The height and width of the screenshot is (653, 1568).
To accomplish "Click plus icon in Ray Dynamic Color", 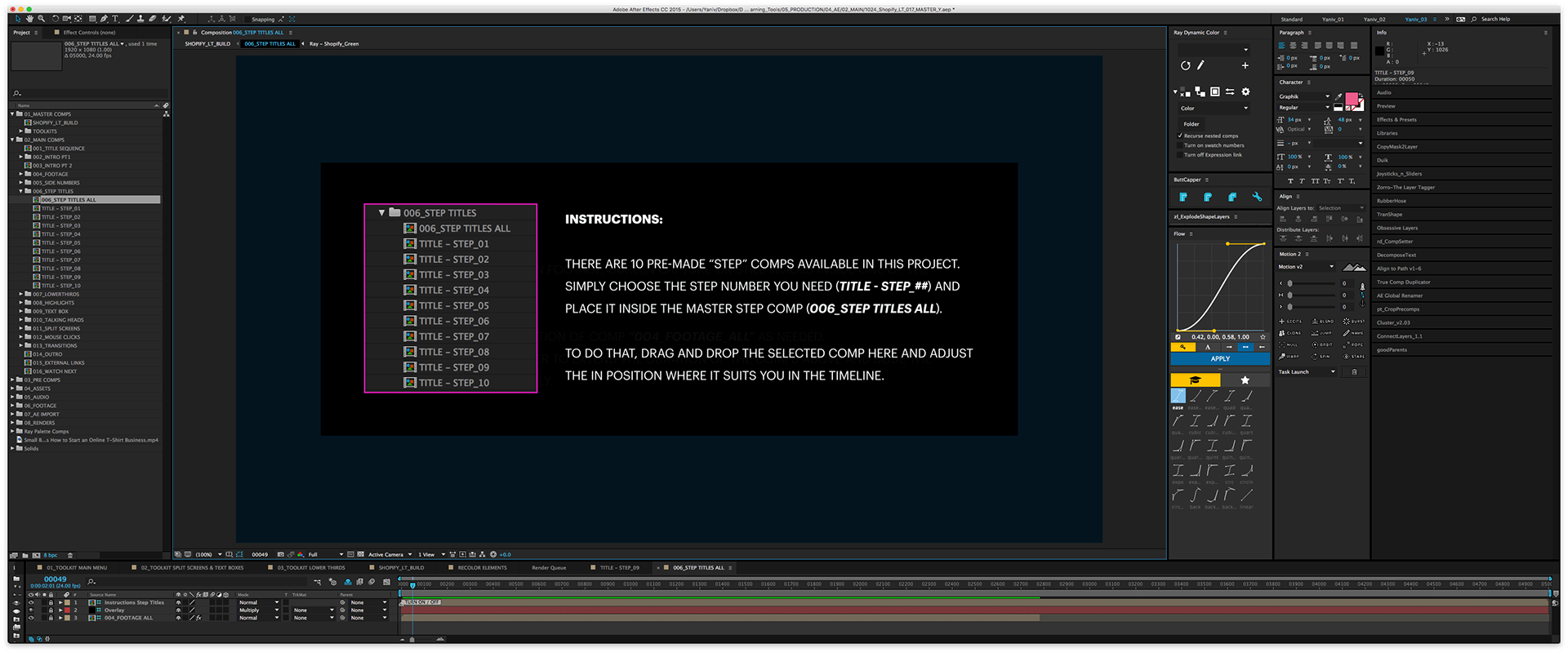I will point(1245,65).
